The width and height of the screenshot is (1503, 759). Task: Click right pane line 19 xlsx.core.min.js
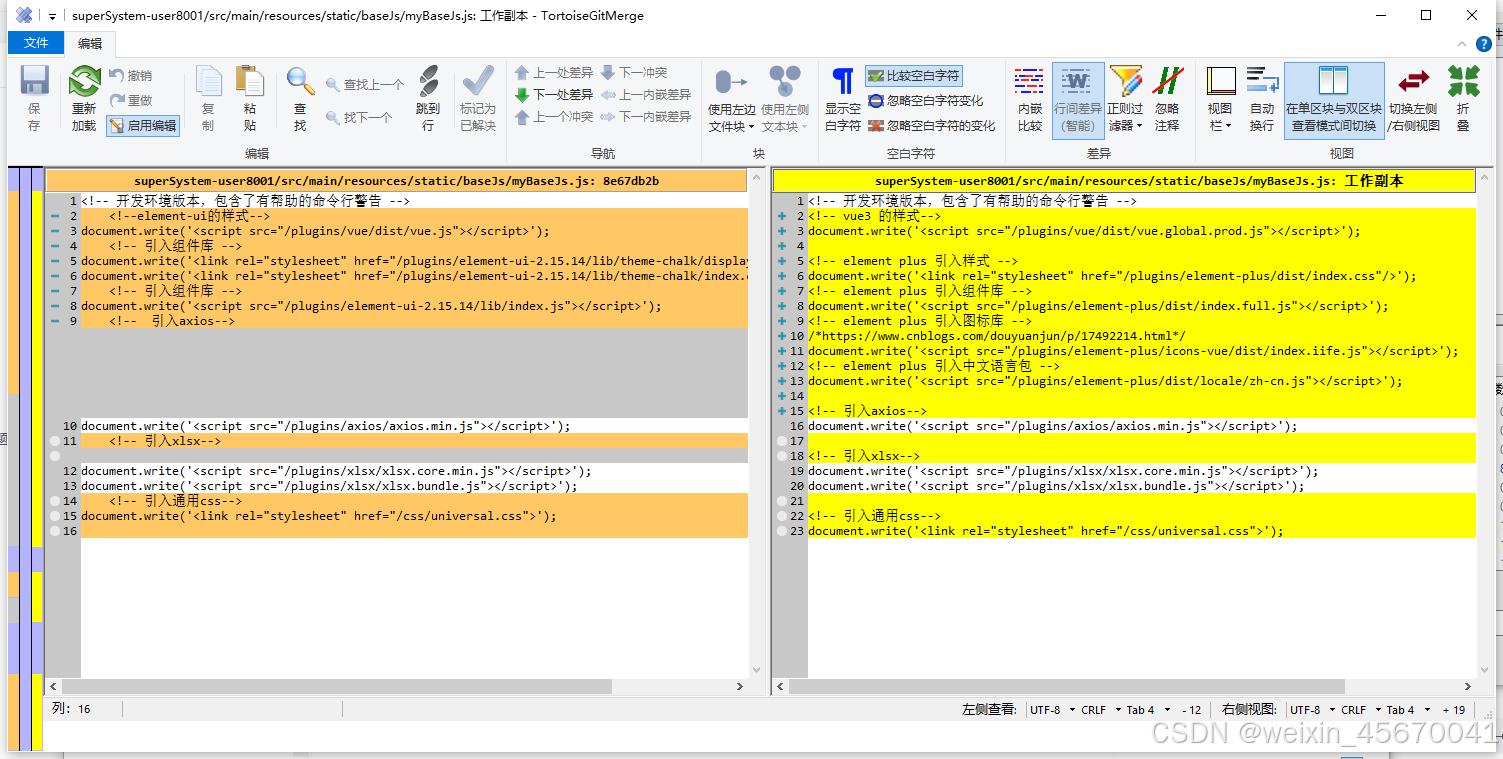1063,471
